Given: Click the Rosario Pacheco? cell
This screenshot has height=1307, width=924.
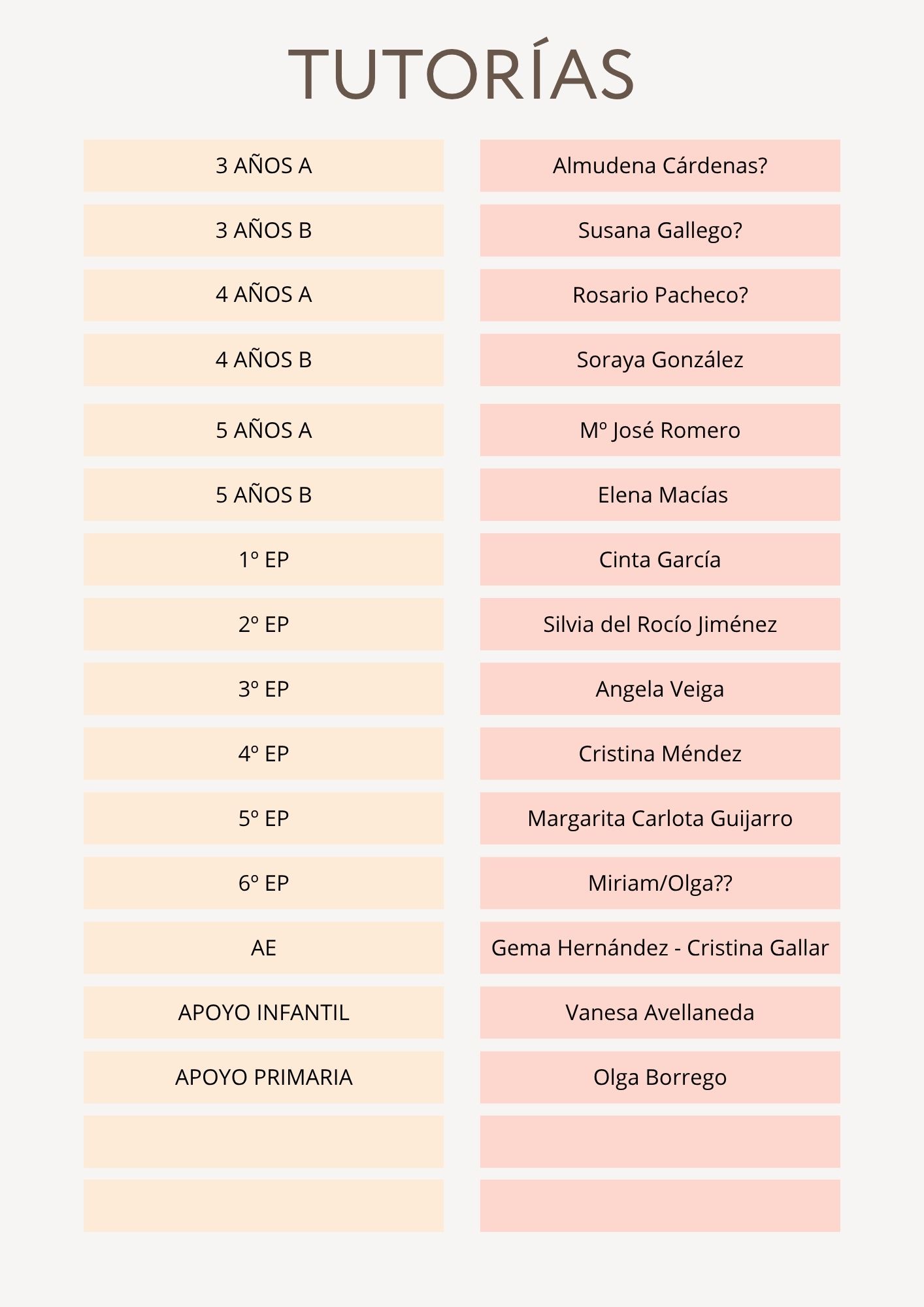Looking at the screenshot, I should 660,295.
